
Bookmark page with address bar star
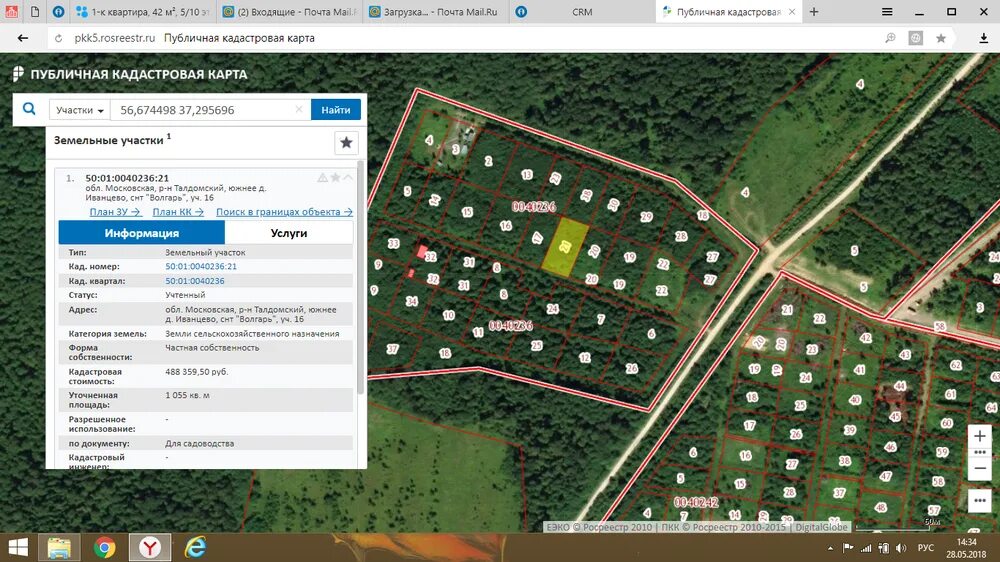point(941,38)
